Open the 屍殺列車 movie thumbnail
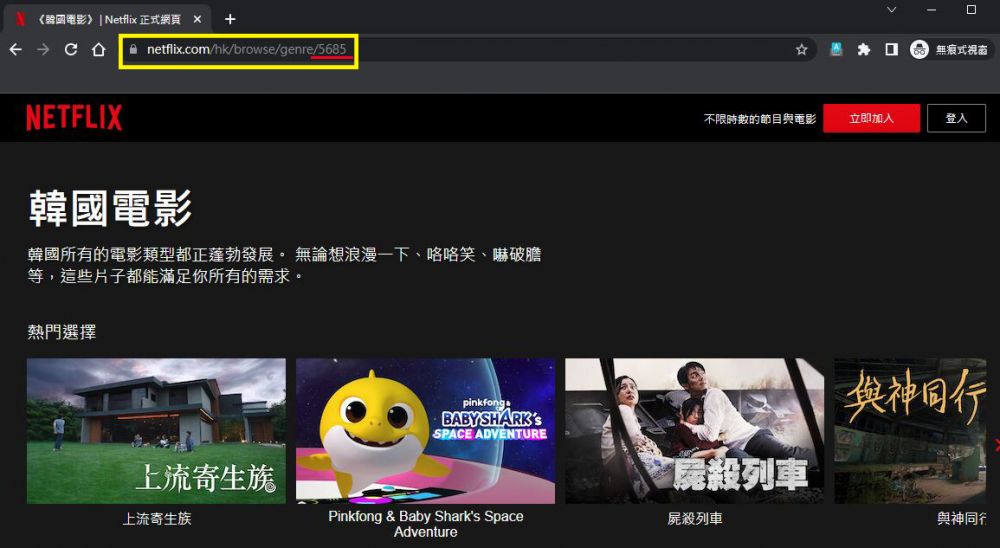This screenshot has height=548, width=1000. pyautogui.click(x=695, y=431)
